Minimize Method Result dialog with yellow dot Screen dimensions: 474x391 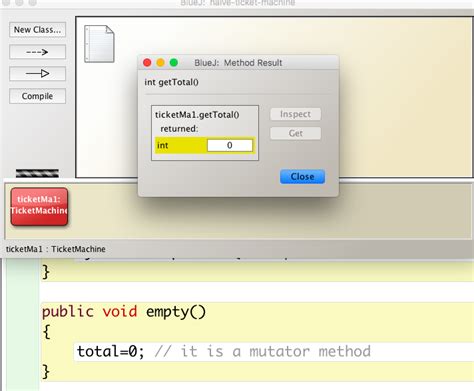[160, 63]
